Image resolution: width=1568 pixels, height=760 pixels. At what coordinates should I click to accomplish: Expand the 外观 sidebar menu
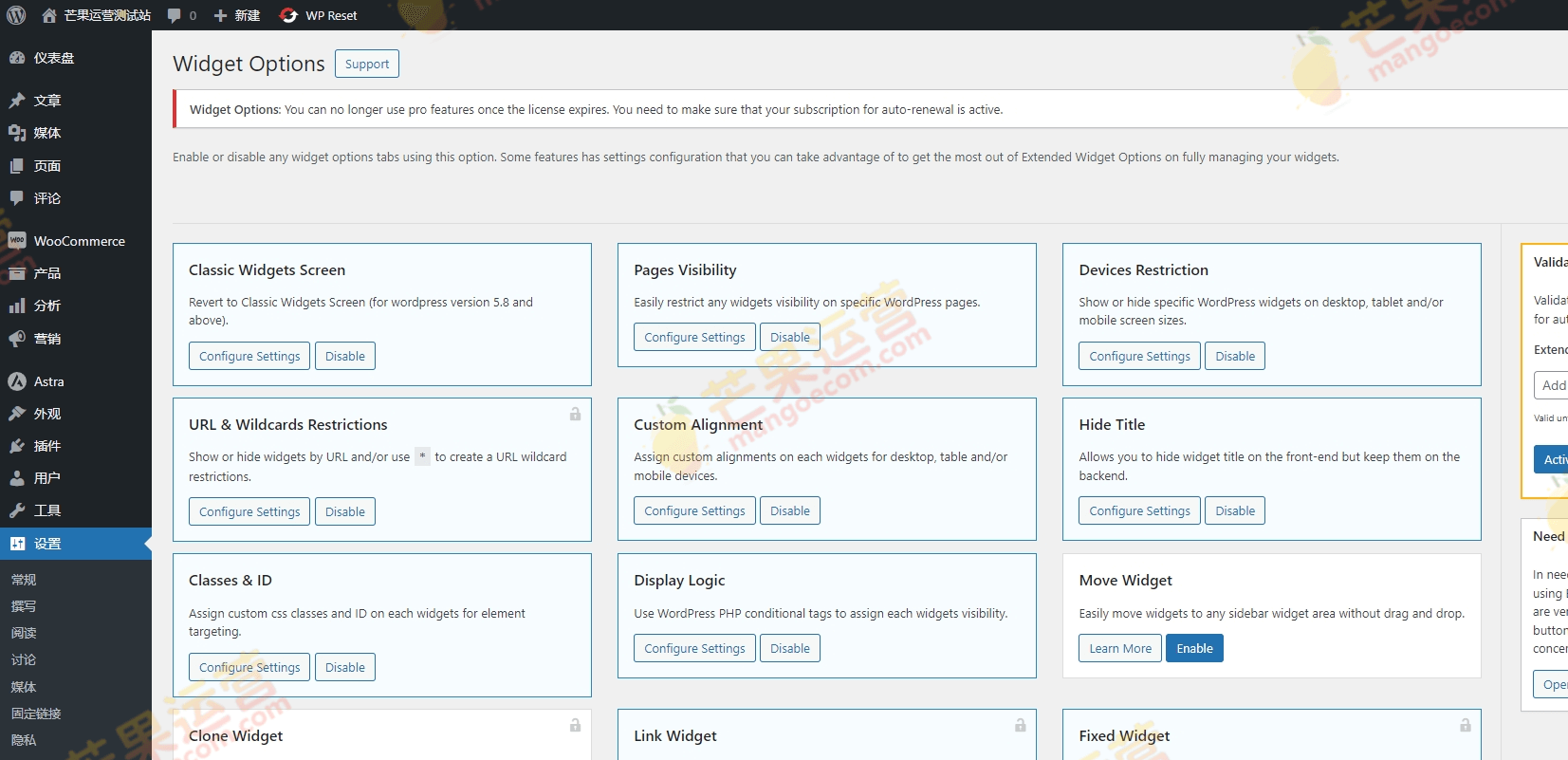[x=47, y=414]
